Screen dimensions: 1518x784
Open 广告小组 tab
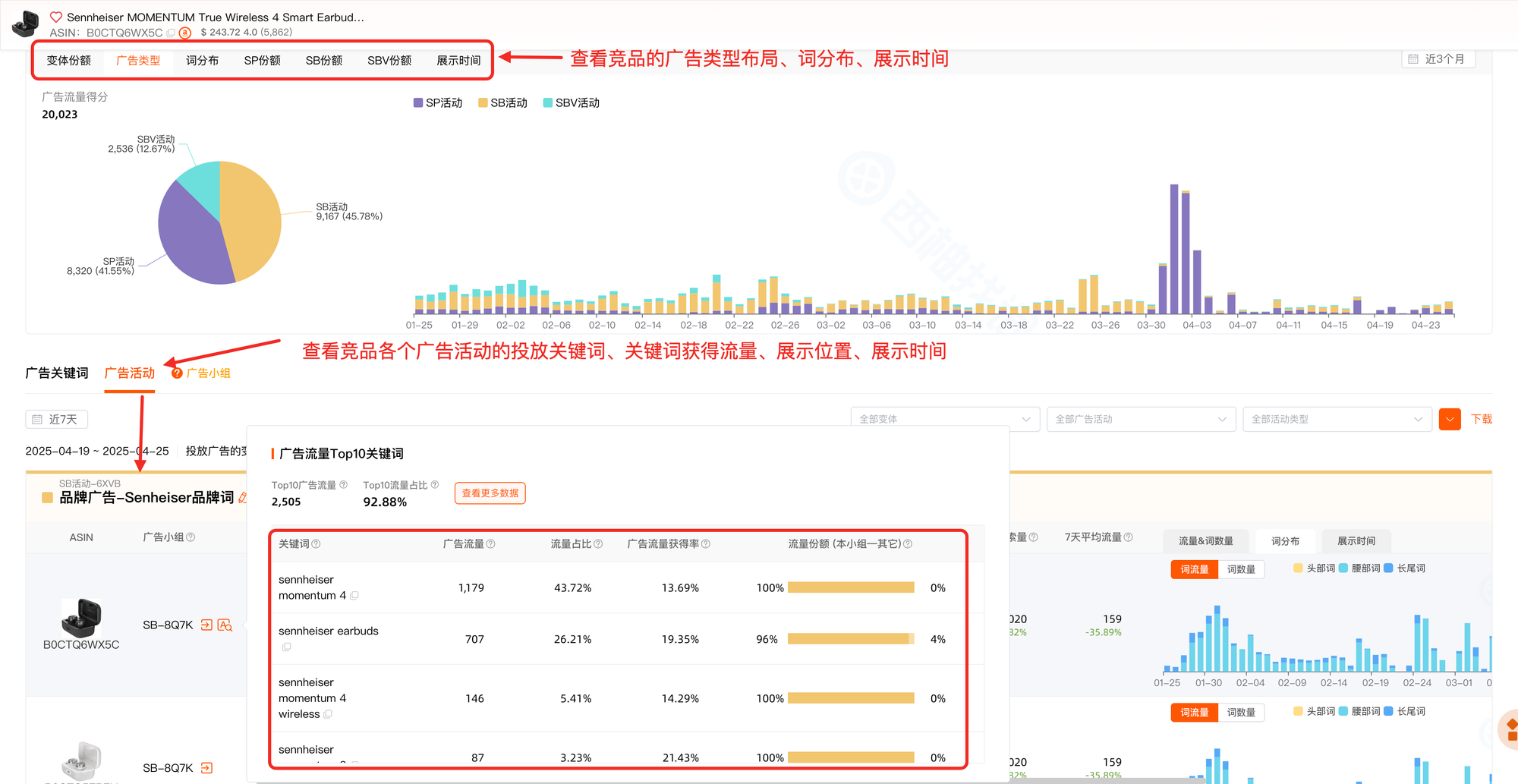(x=209, y=373)
